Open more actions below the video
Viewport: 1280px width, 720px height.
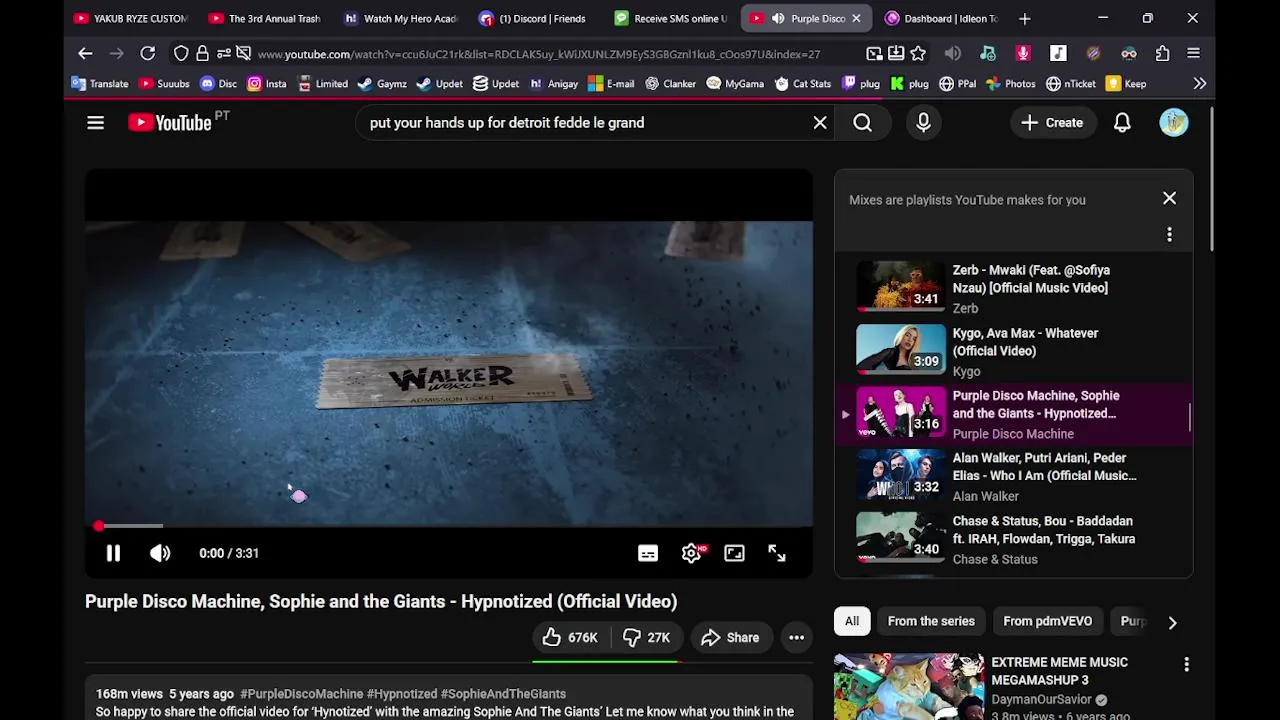coord(796,637)
